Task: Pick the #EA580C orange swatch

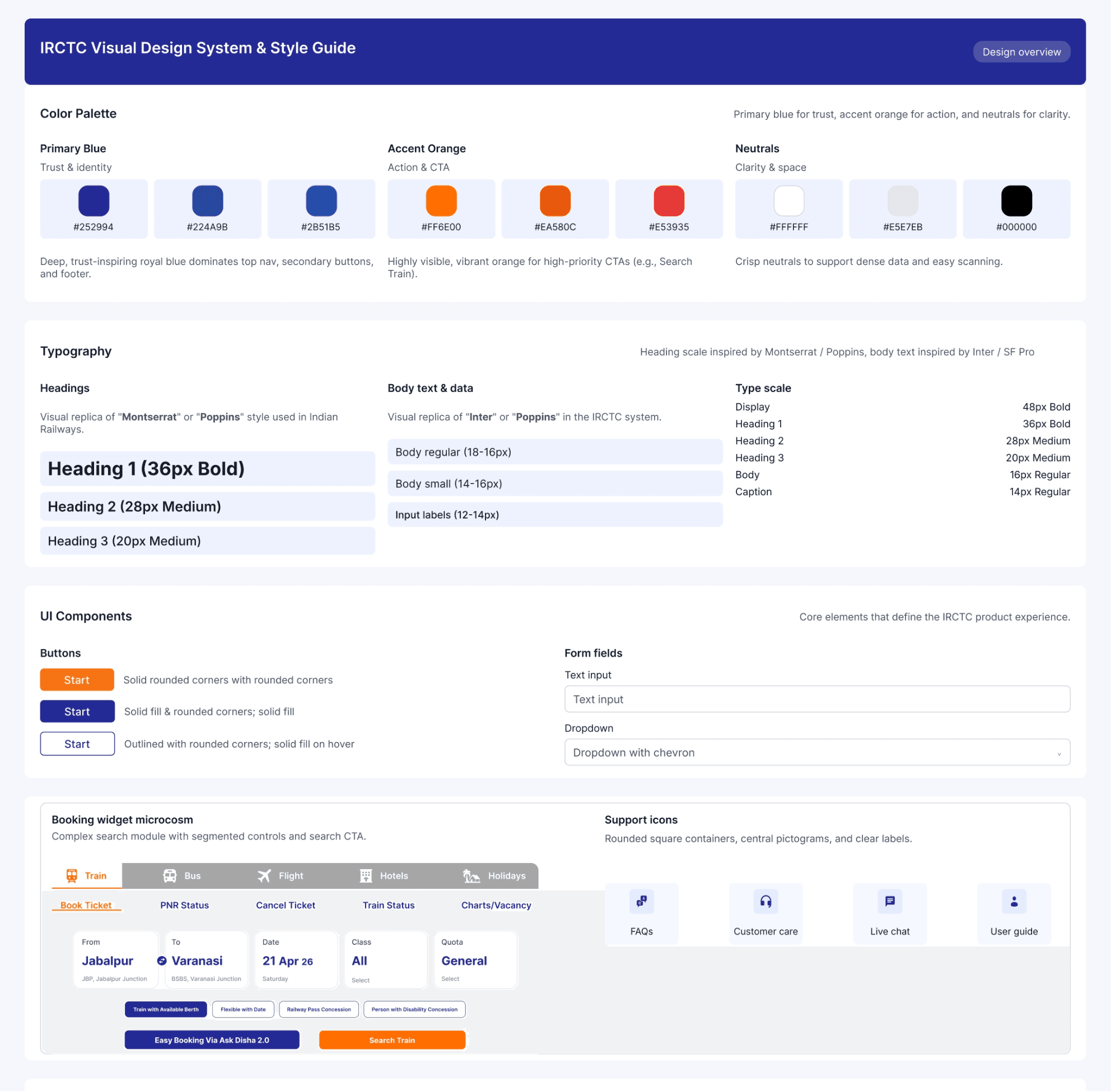Action: (x=559, y=202)
